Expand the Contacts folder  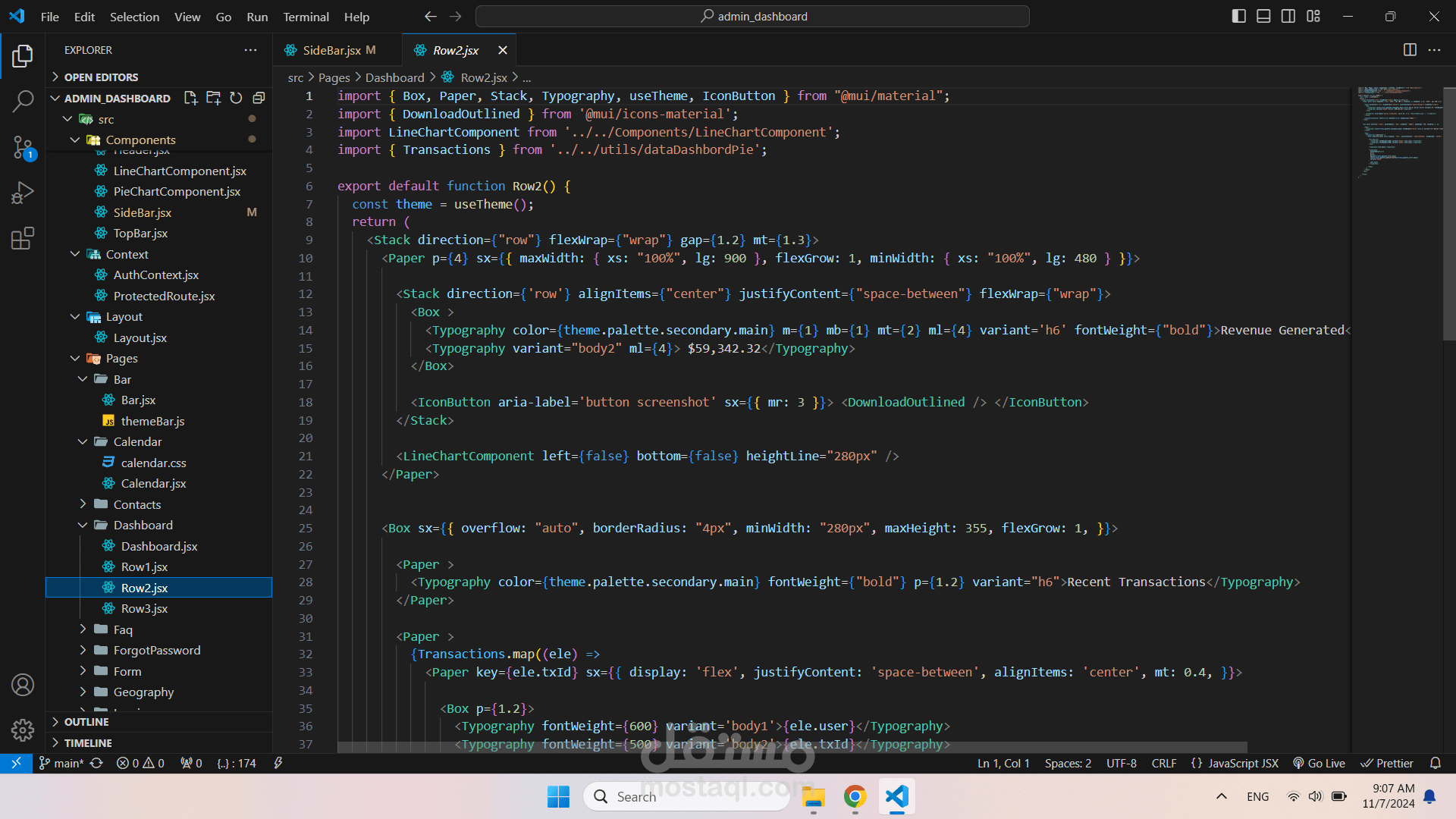[x=136, y=504]
